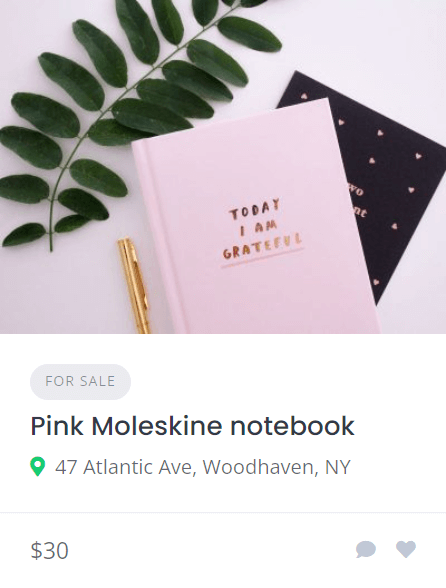Click the green location pin icon
The height and width of the screenshot is (588, 446).
(x=38, y=466)
